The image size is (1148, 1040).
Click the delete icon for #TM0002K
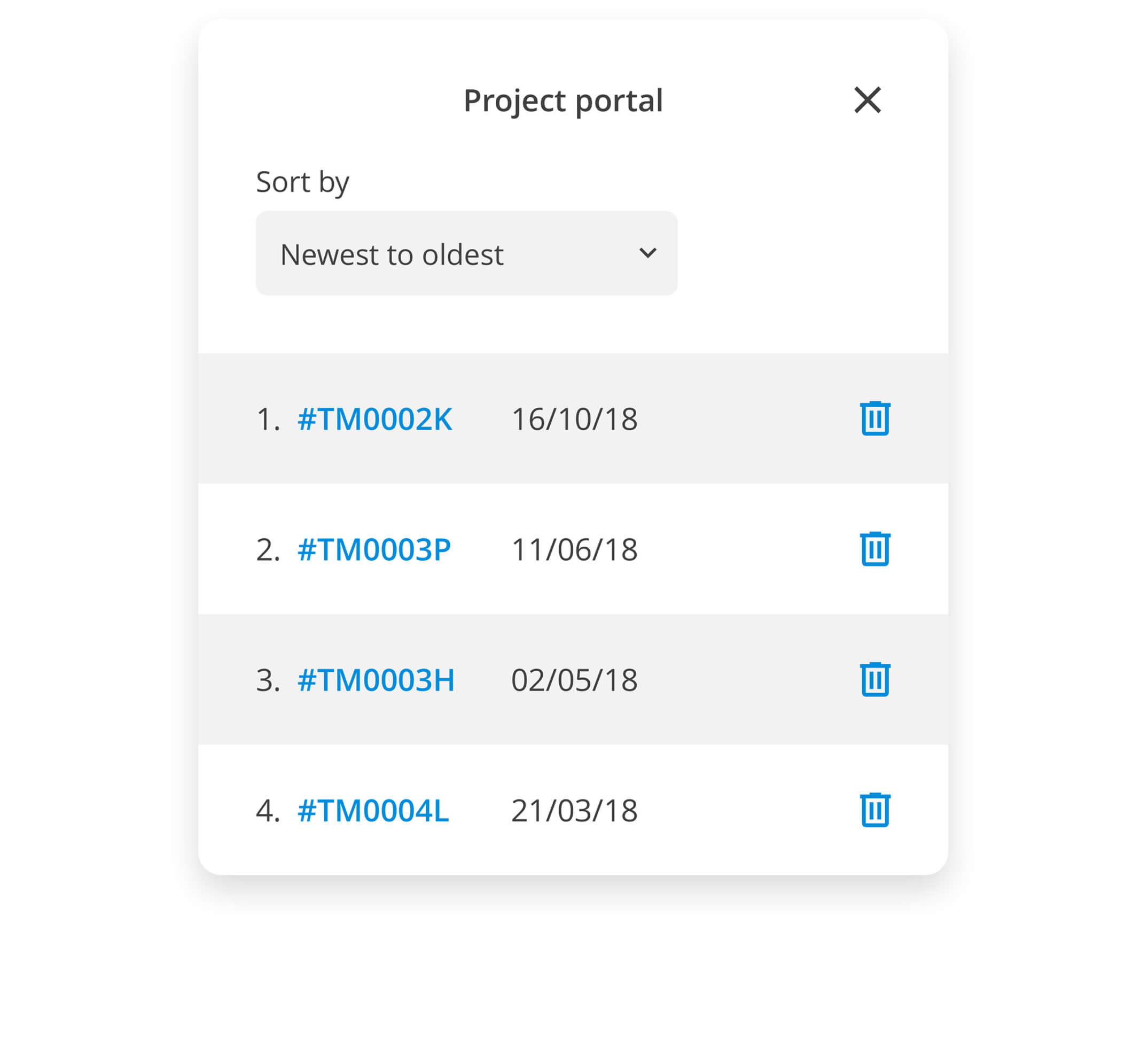point(875,418)
